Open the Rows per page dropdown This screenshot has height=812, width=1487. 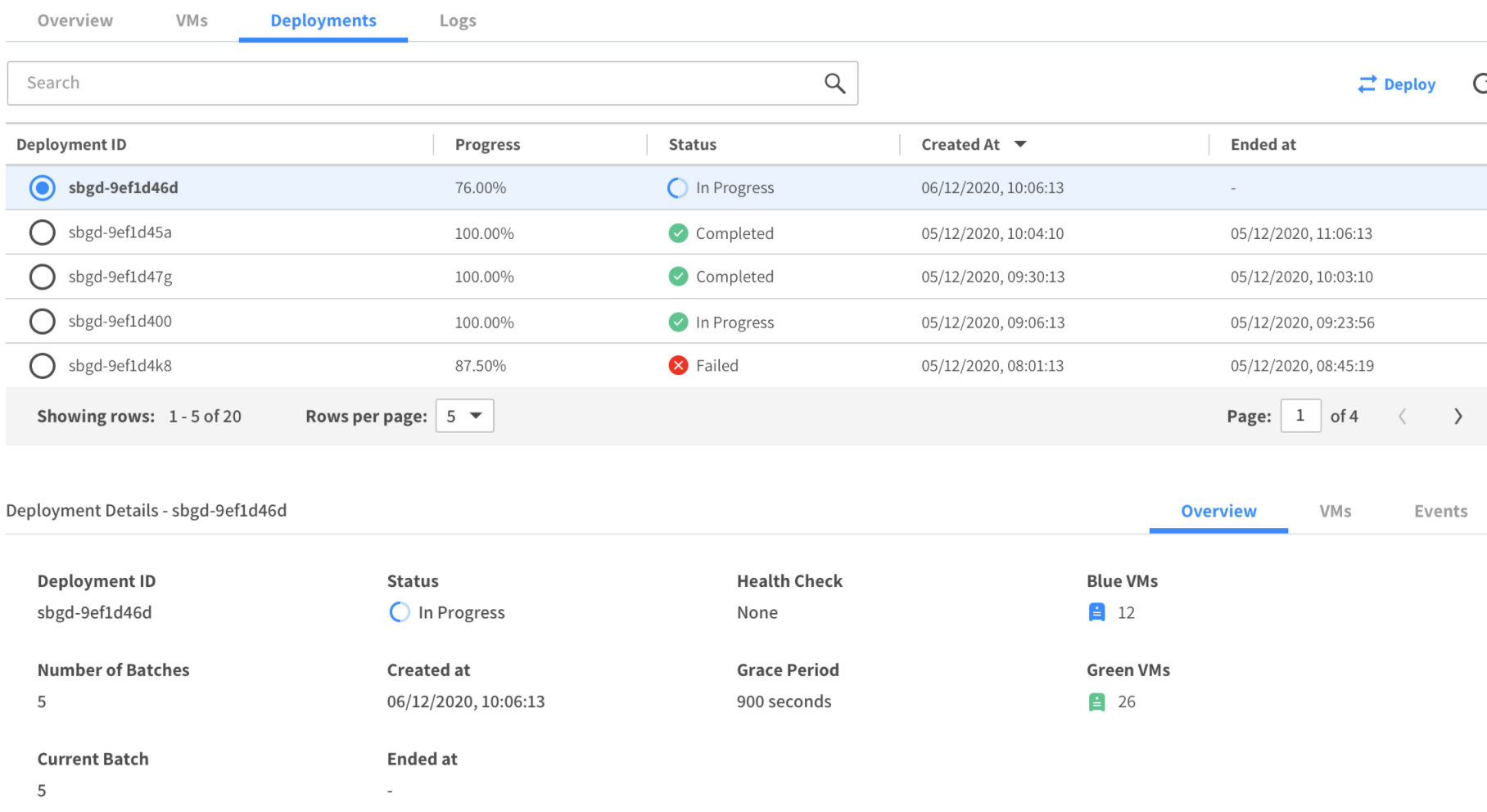click(464, 416)
